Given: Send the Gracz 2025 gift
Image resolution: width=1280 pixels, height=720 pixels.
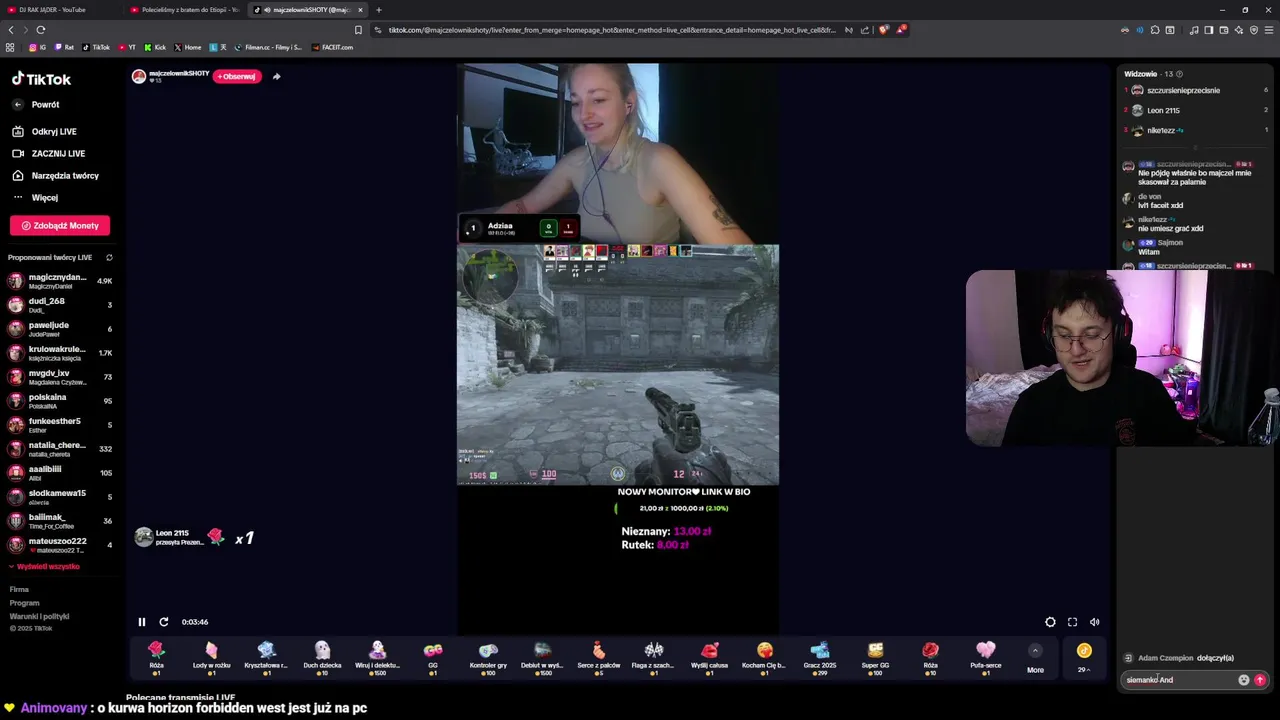Looking at the screenshot, I should click(x=820, y=659).
